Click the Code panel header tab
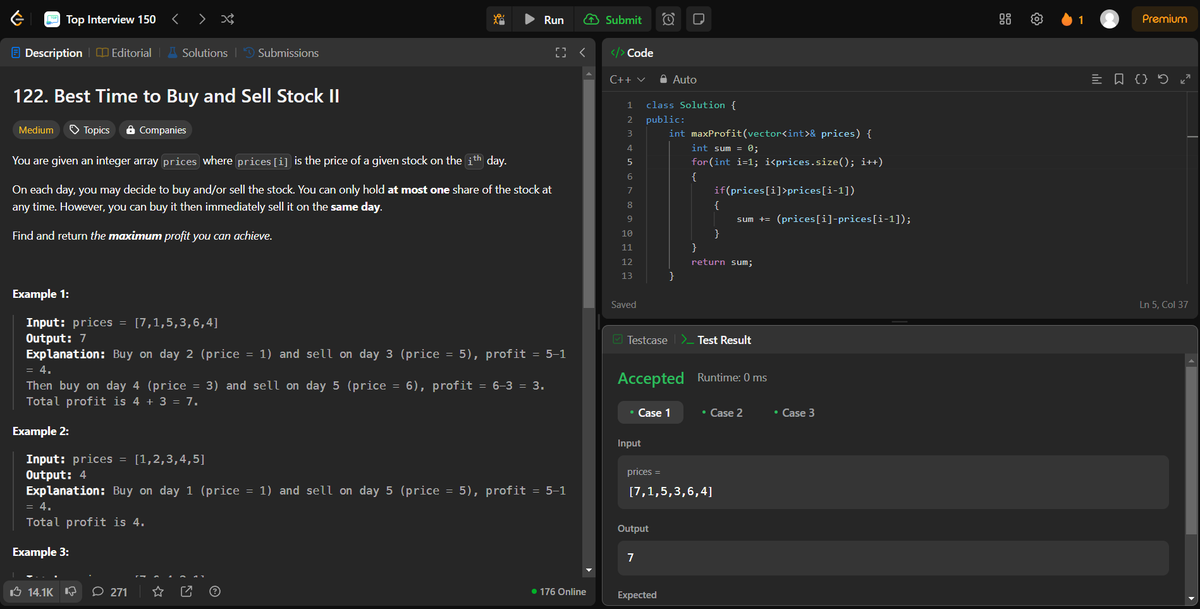This screenshot has width=1200, height=609. (x=632, y=53)
